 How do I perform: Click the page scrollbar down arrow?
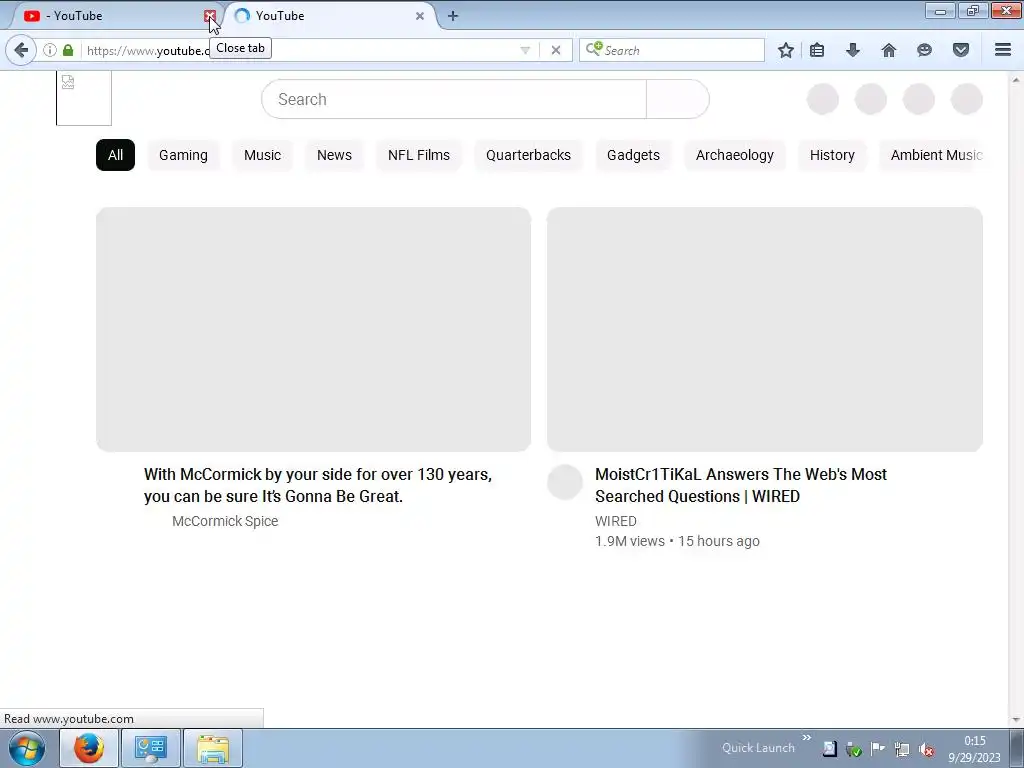tap(1016, 720)
